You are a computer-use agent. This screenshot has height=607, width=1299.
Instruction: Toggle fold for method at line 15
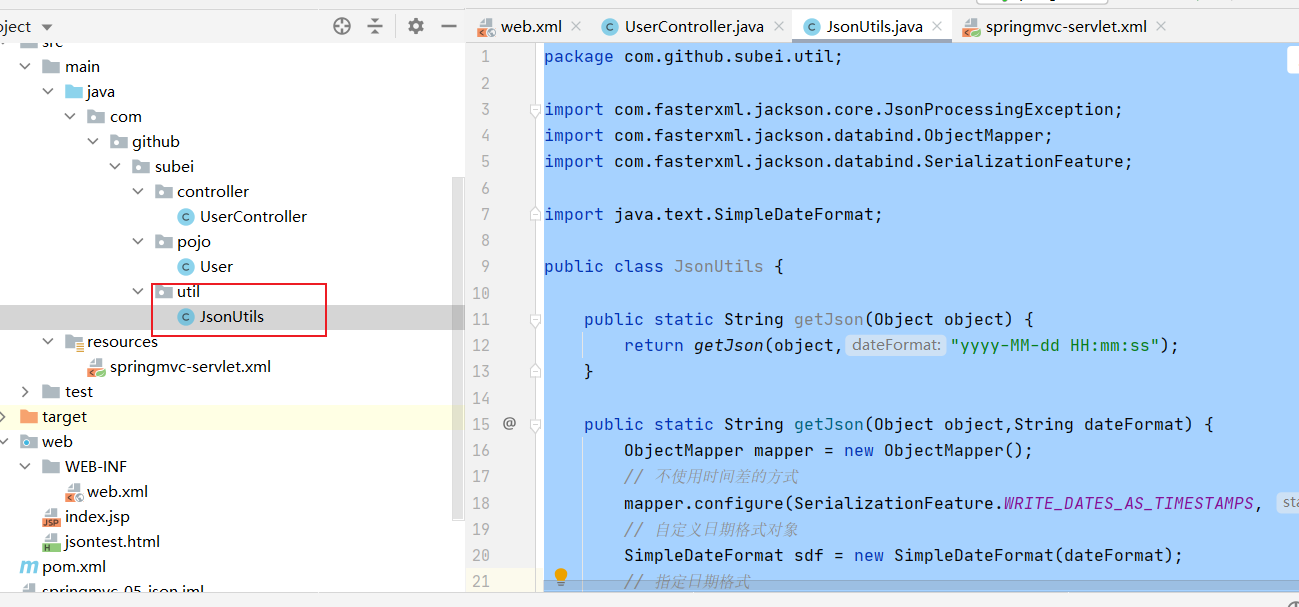pyautogui.click(x=535, y=424)
